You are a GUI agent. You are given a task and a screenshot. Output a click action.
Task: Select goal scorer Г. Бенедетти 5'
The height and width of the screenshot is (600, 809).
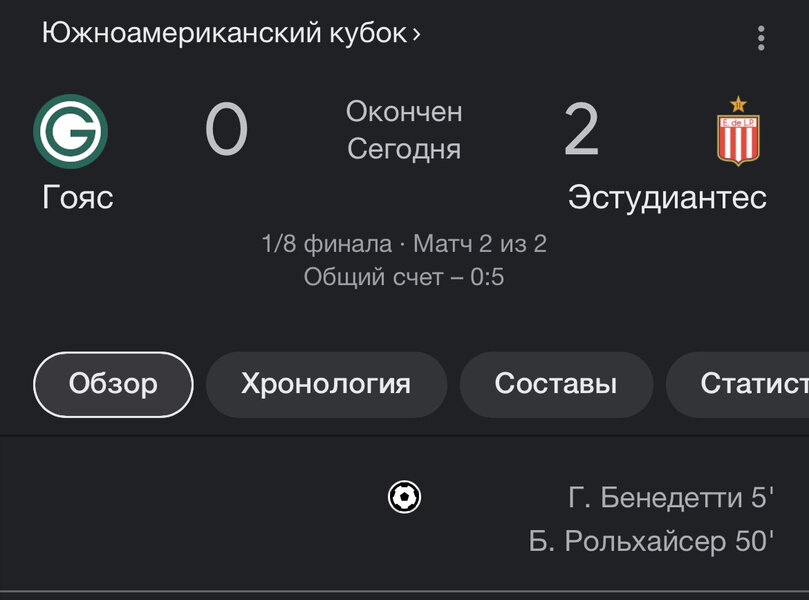click(671, 496)
